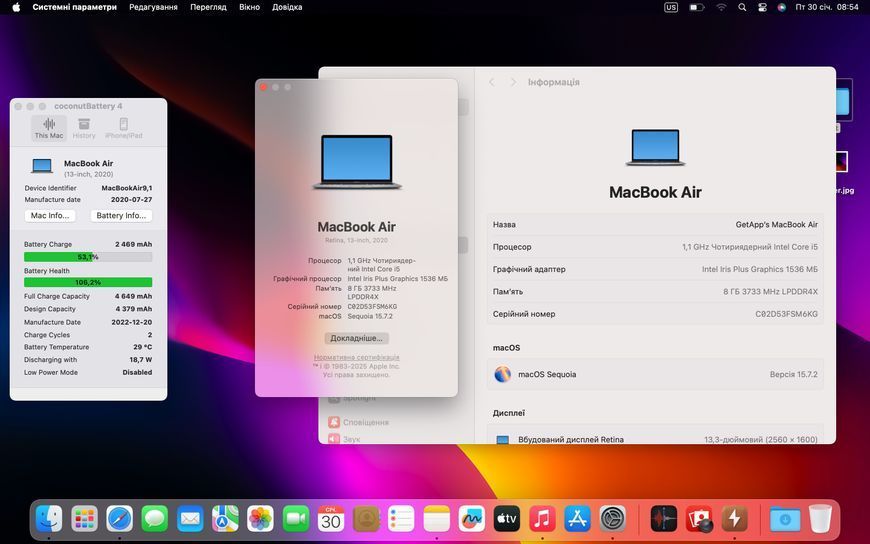Open Freeform app in the Dock
The height and width of the screenshot is (544, 870).
472,519
